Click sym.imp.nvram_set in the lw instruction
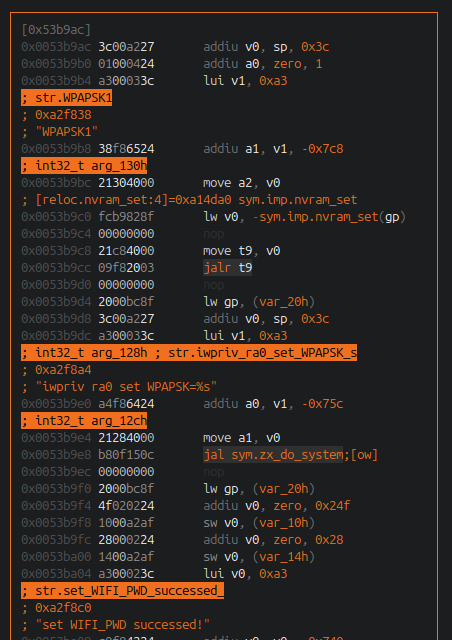Screen dimensions: 452x640 point(318,217)
